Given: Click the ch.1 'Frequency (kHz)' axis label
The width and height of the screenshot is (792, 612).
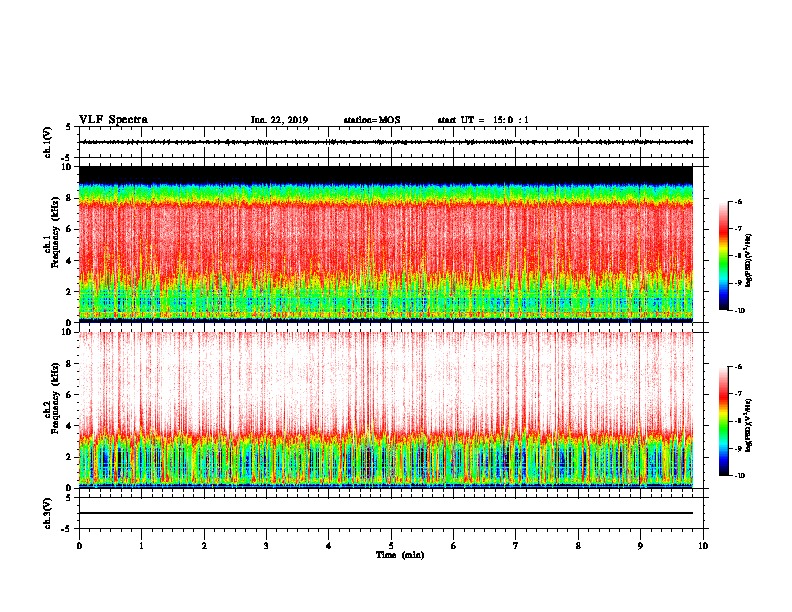Looking at the screenshot, I should point(55,233).
